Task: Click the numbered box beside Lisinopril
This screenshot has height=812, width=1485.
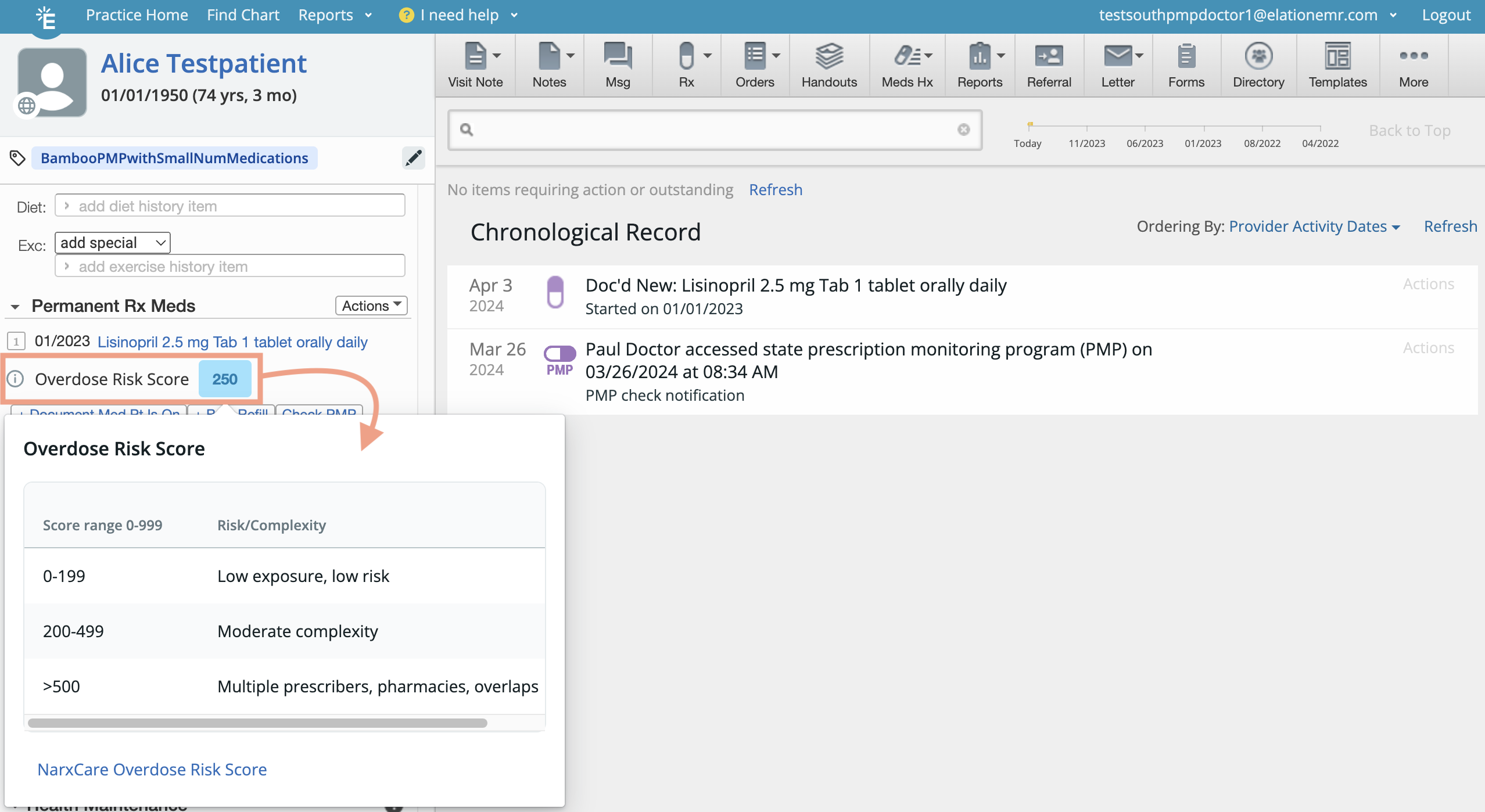Action: [16, 342]
